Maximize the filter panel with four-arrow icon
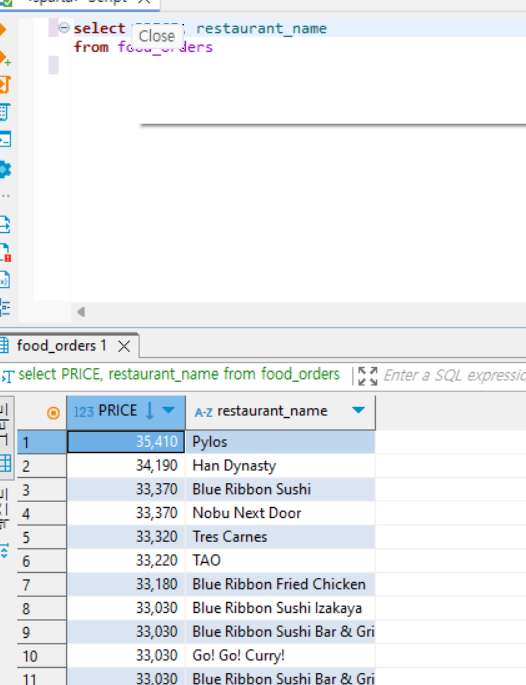The height and width of the screenshot is (685, 526). (x=367, y=376)
